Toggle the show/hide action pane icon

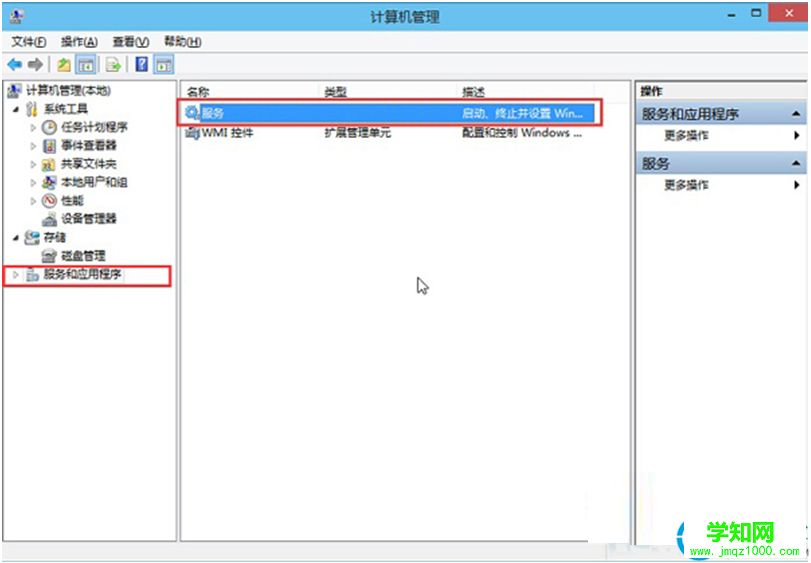[x=163, y=65]
